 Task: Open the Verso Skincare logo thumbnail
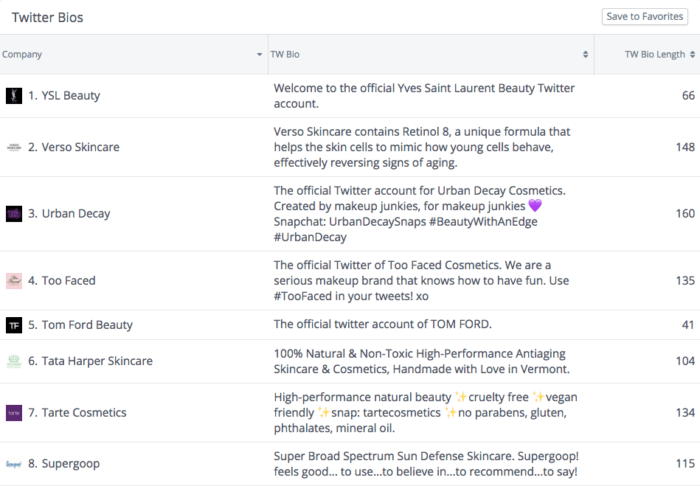click(14, 147)
